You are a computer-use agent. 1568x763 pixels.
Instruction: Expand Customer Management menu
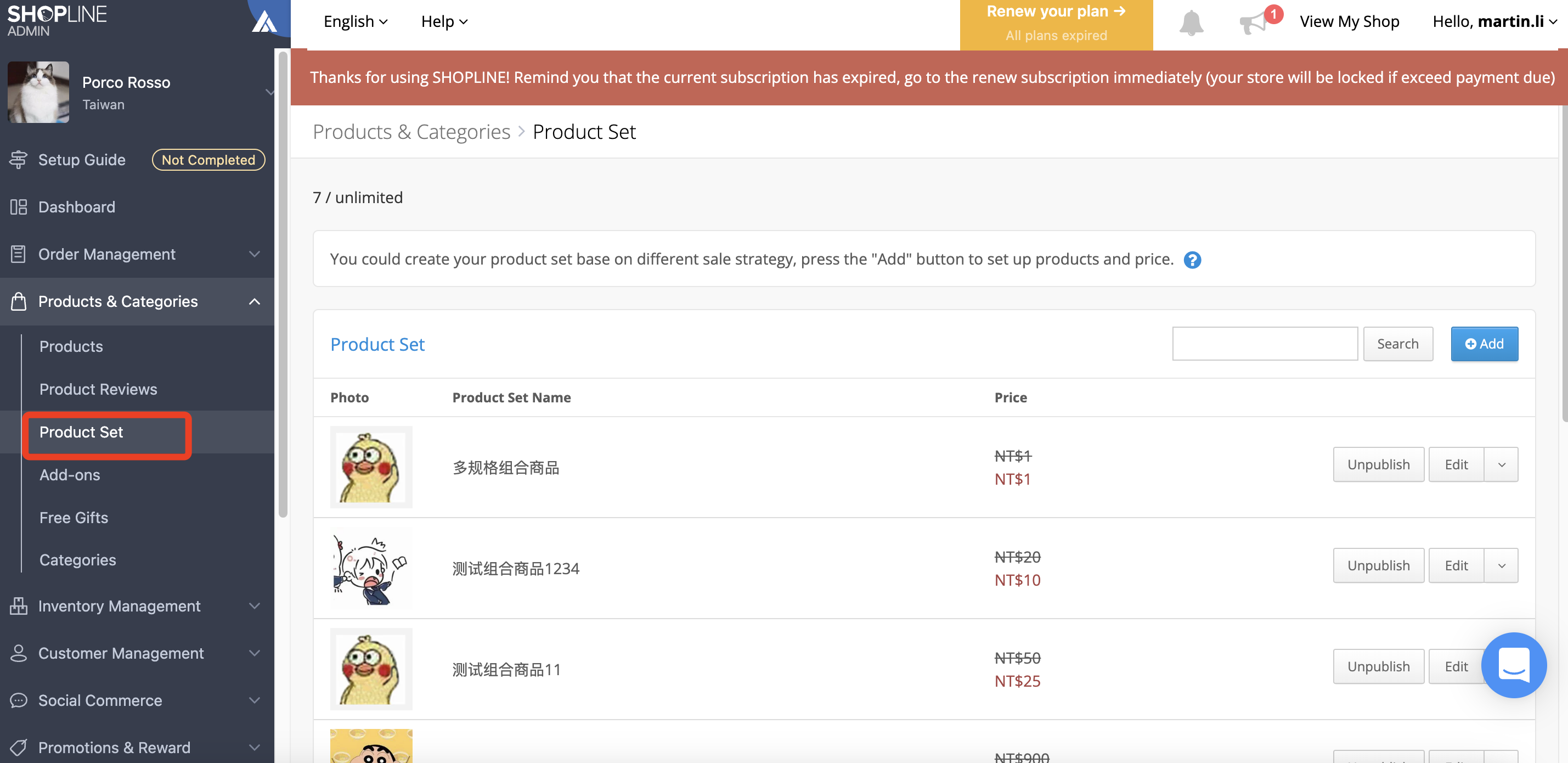255,653
